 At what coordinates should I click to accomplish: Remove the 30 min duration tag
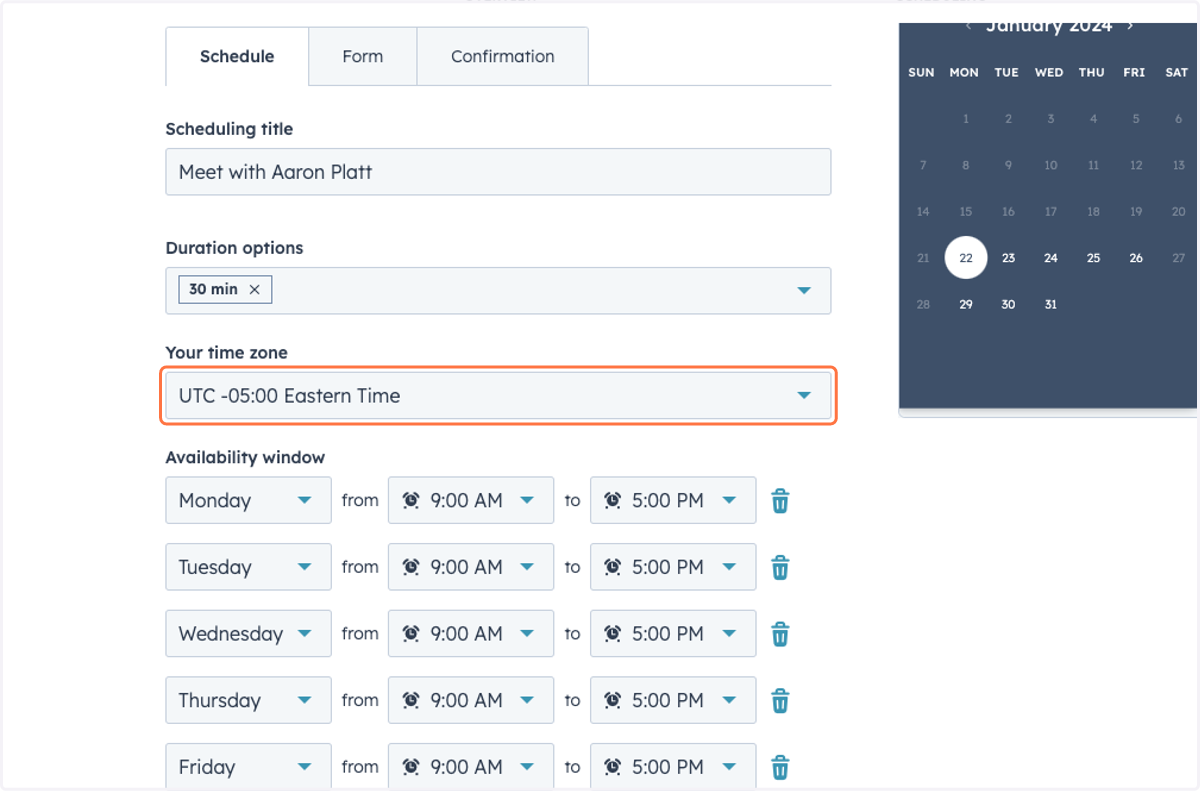[254, 290]
